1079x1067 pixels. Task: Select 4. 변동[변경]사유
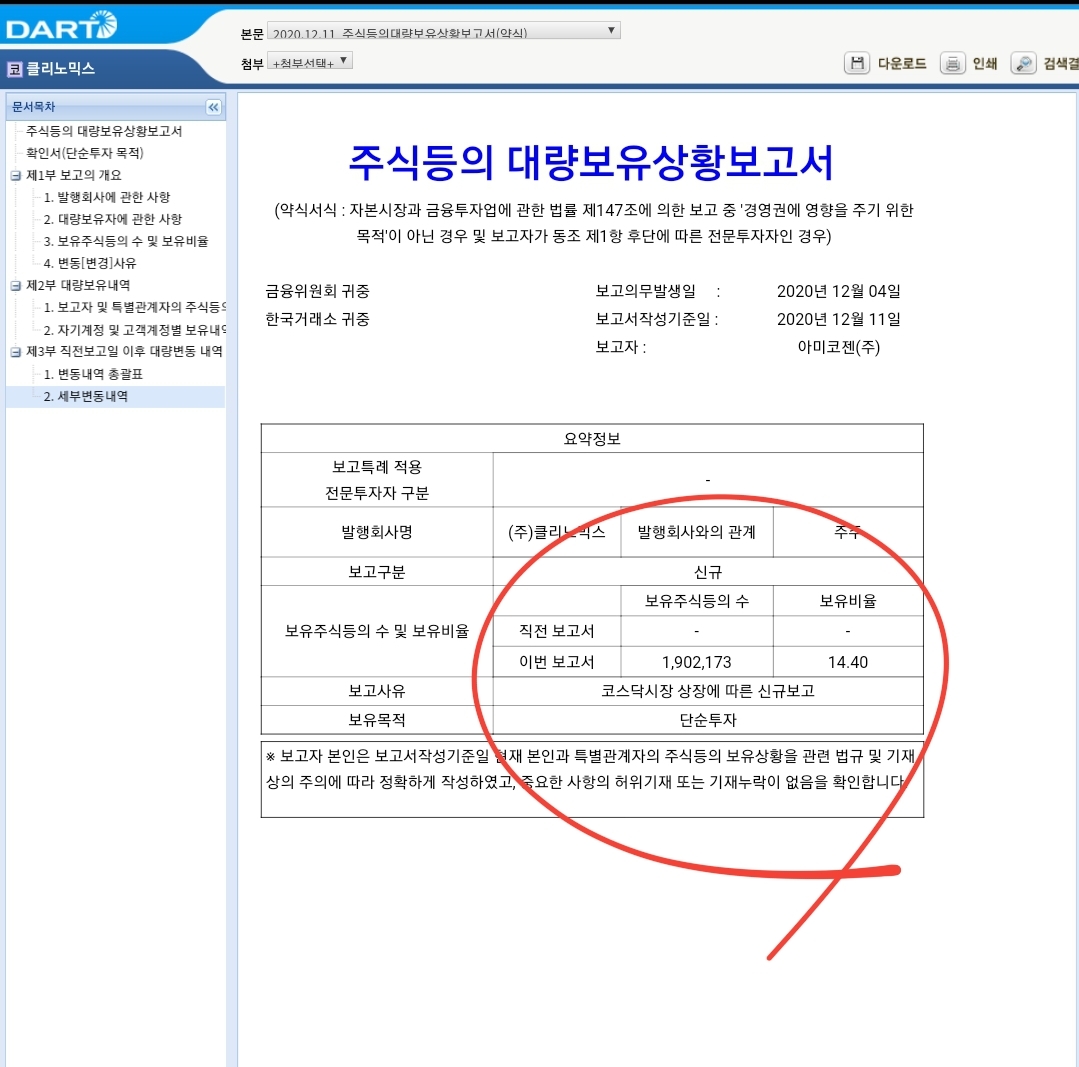[90, 263]
